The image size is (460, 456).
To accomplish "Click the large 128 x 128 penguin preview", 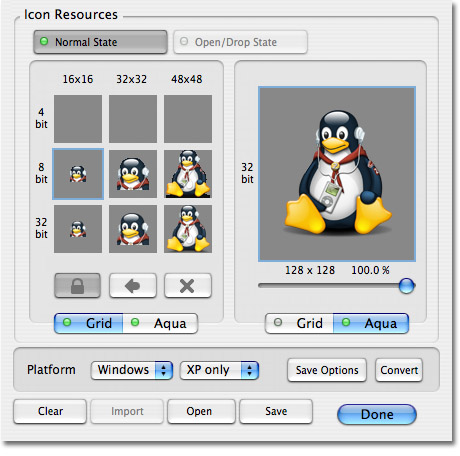I will (337, 174).
